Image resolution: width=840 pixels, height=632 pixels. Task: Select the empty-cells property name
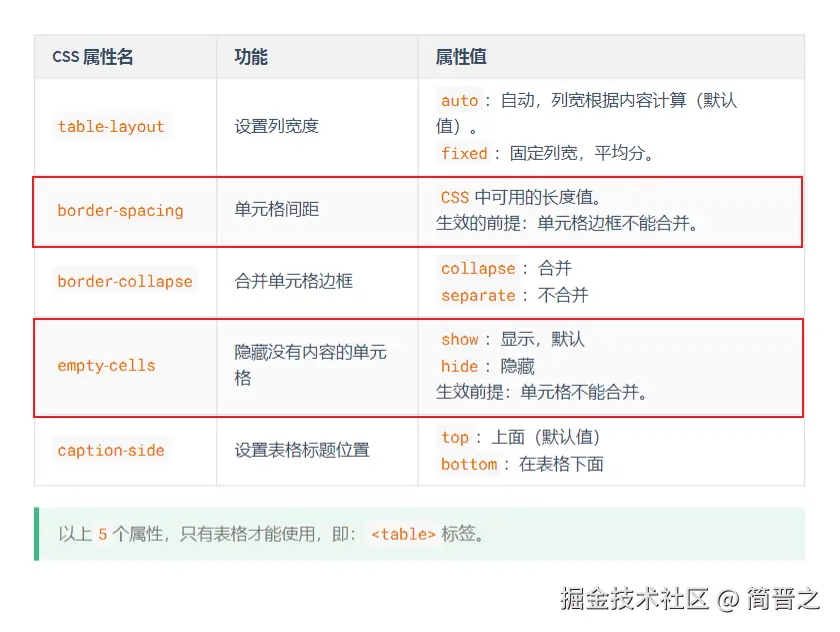[105, 366]
